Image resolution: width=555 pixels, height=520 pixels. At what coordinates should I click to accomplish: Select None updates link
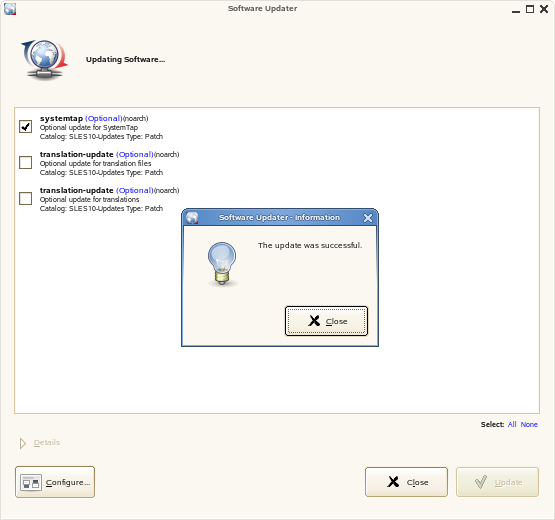[x=529, y=424]
